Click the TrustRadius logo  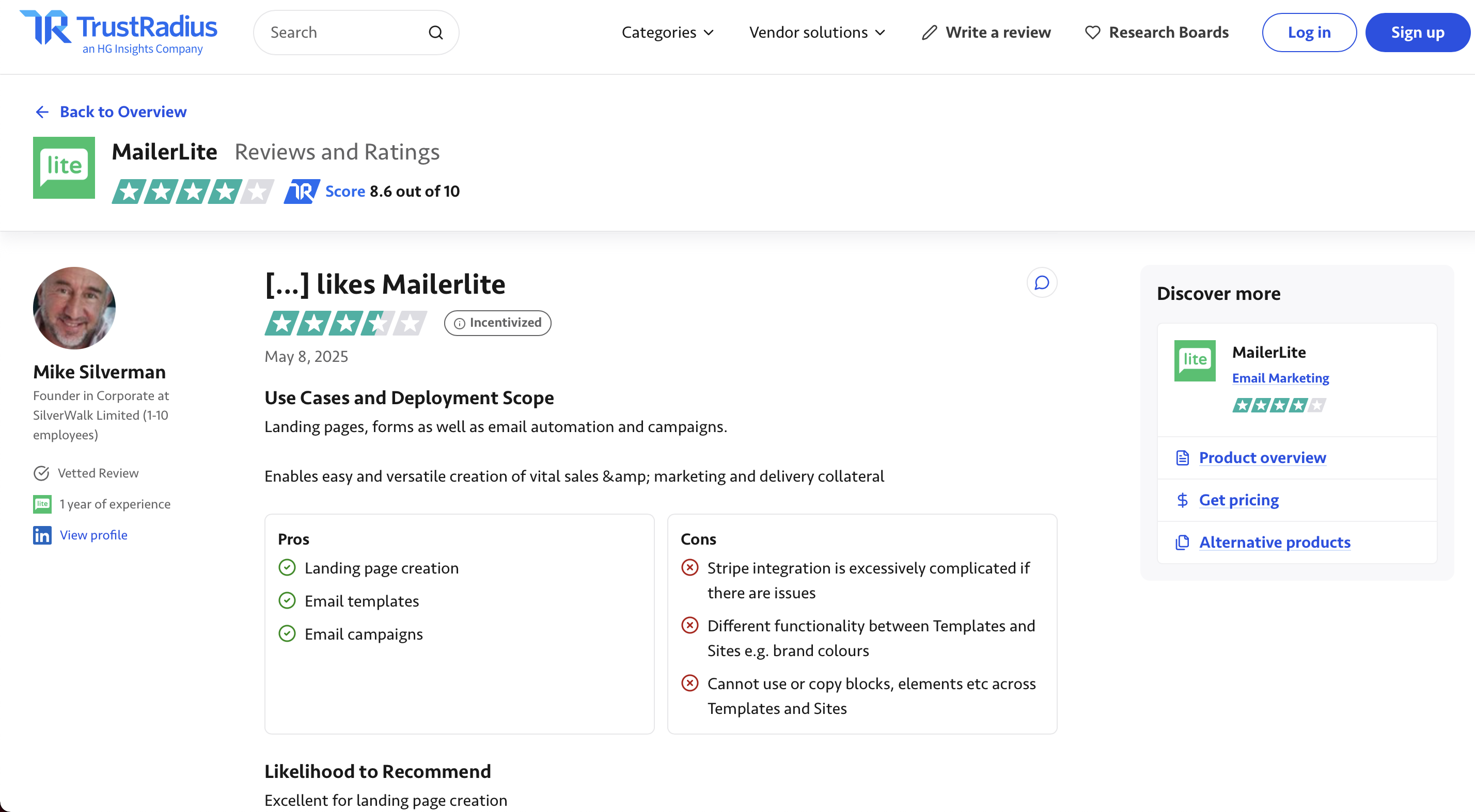tap(119, 32)
